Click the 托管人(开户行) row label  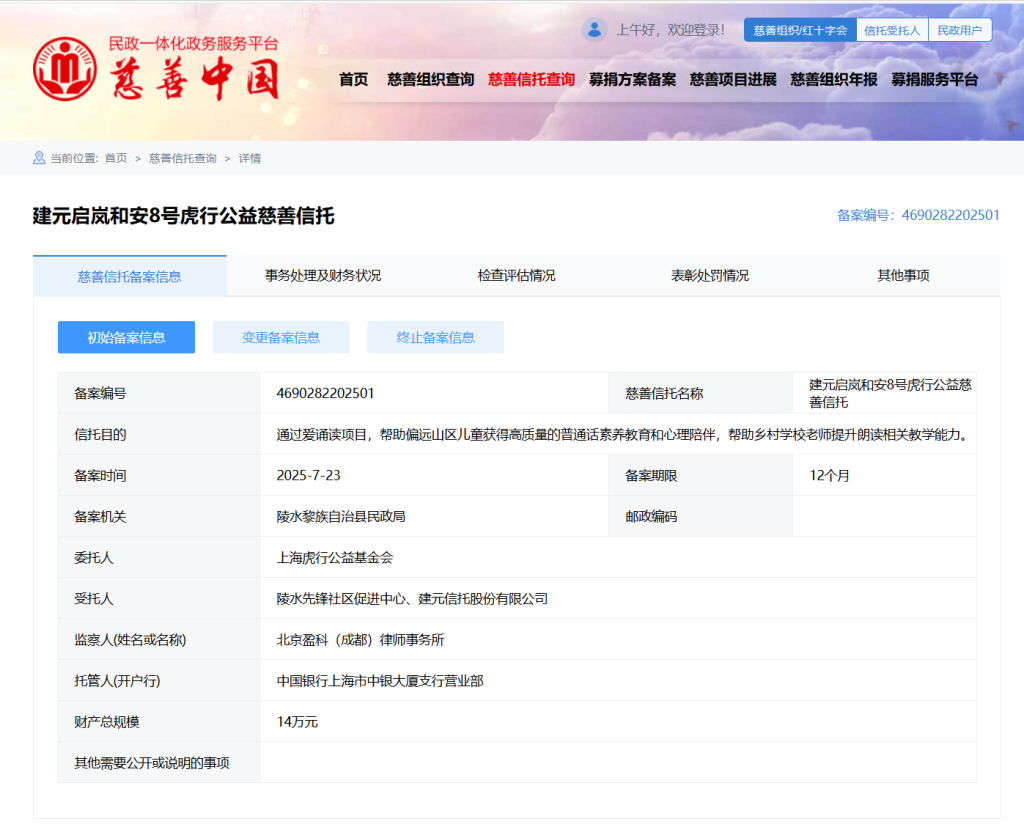click(x=117, y=681)
